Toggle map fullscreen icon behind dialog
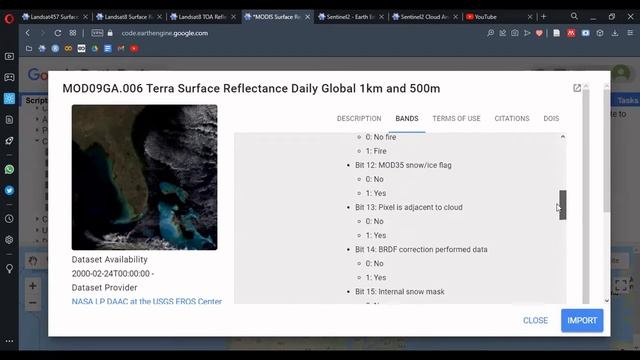 click(x=621, y=285)
